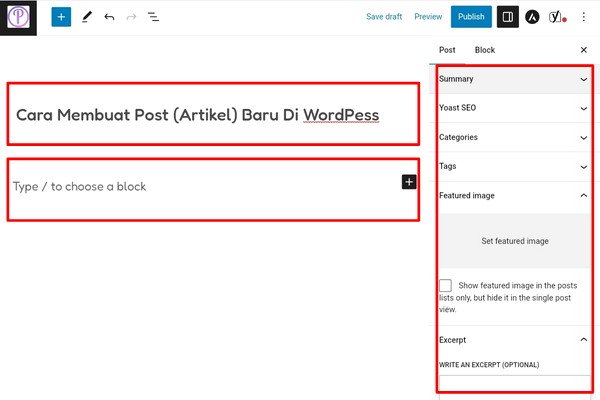Collapse the Featured image panel
Viewport: 600px width, 400px height.
point(513,196)
